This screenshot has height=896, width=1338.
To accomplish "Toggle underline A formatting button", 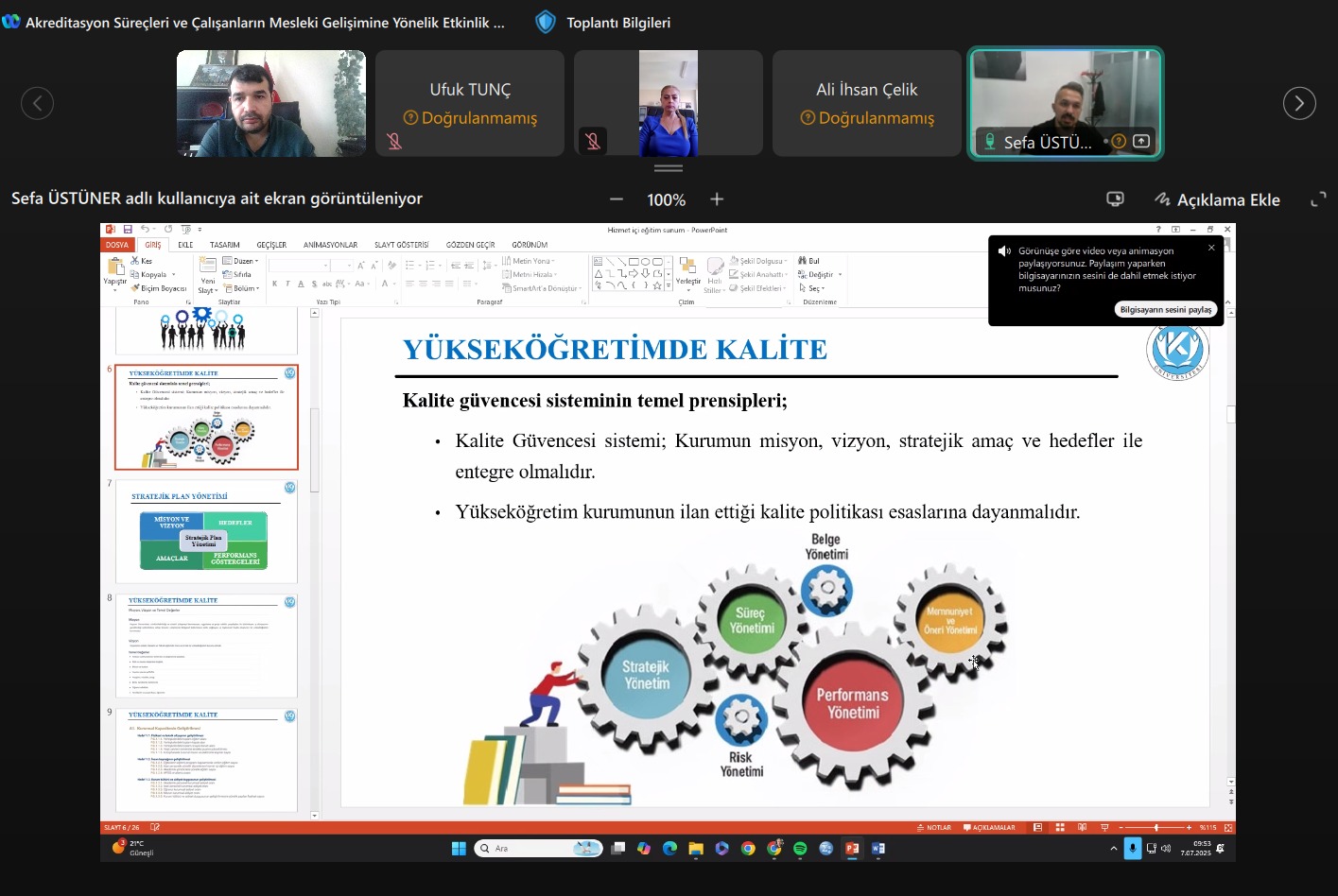I will coord(301,284).
